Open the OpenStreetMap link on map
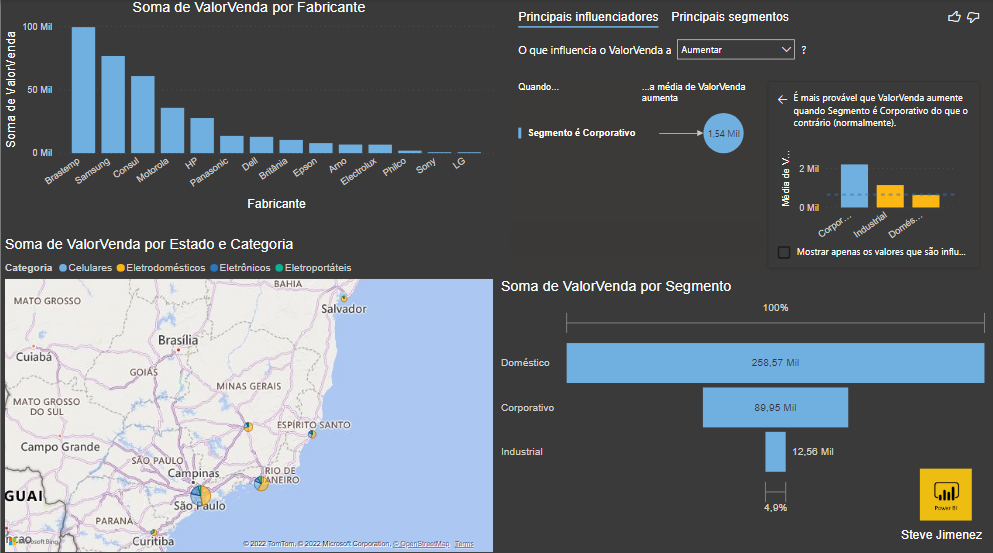993x553 pixels. tap(421, 544)
